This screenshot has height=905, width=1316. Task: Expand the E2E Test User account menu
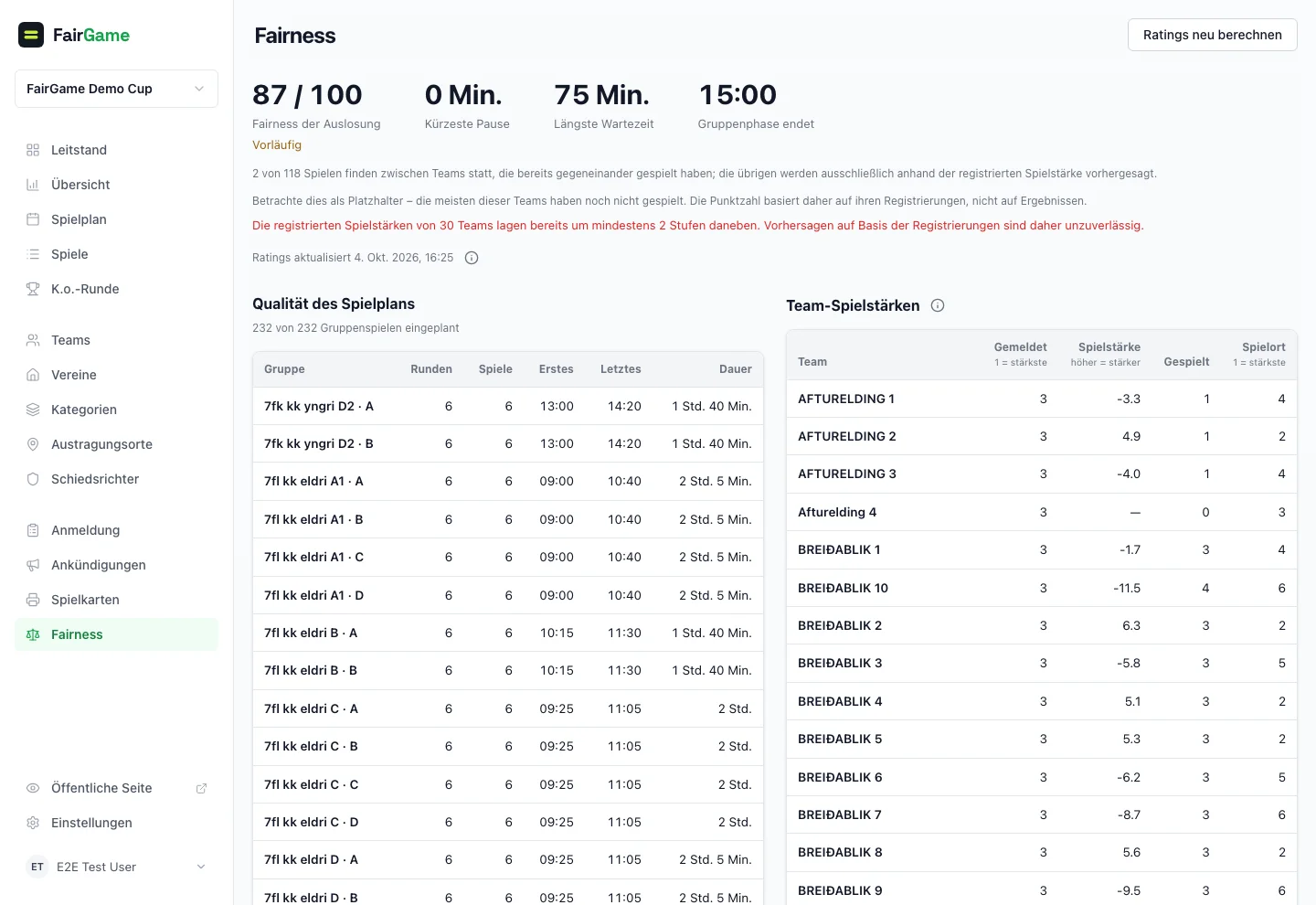116,867
